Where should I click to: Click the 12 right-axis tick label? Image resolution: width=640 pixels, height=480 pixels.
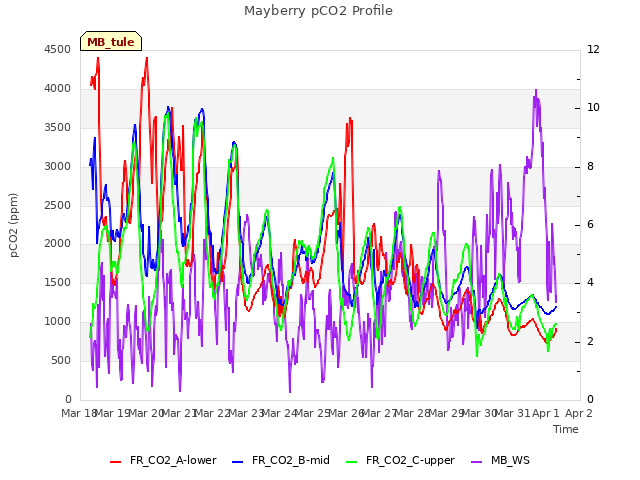click(x=593, y=49)
